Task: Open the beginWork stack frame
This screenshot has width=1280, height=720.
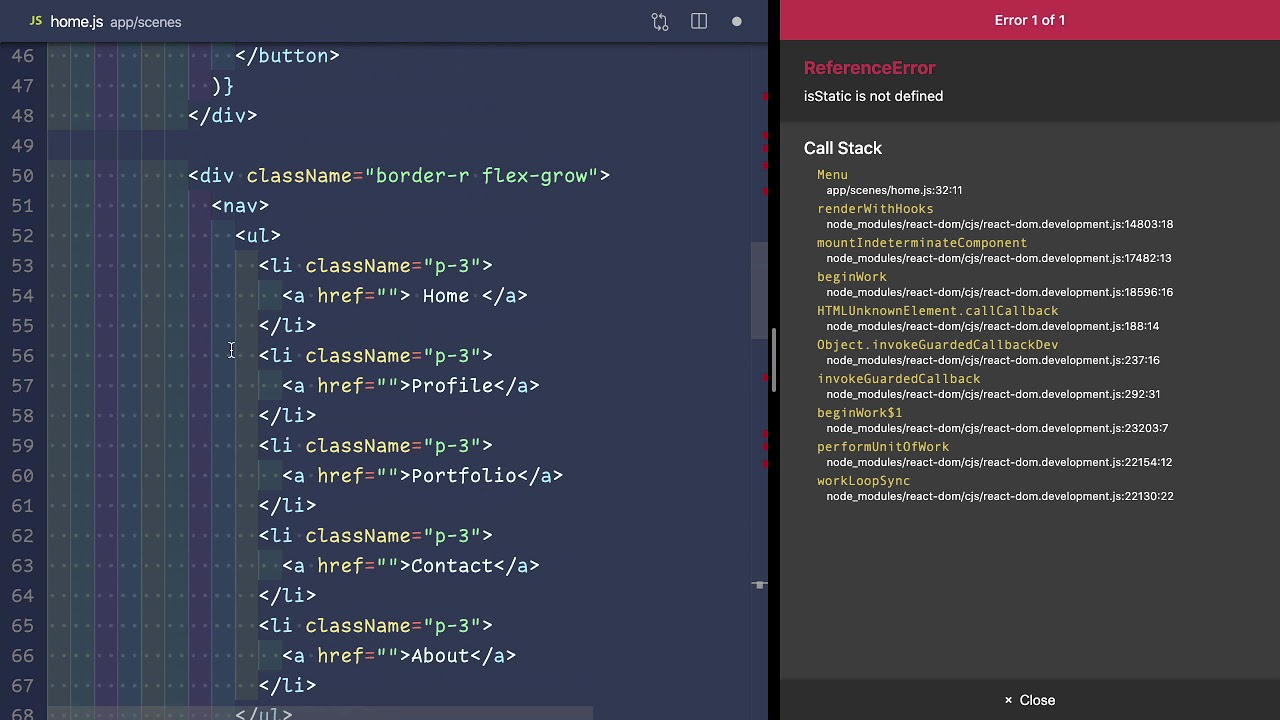Action: (x=852, y=277)
